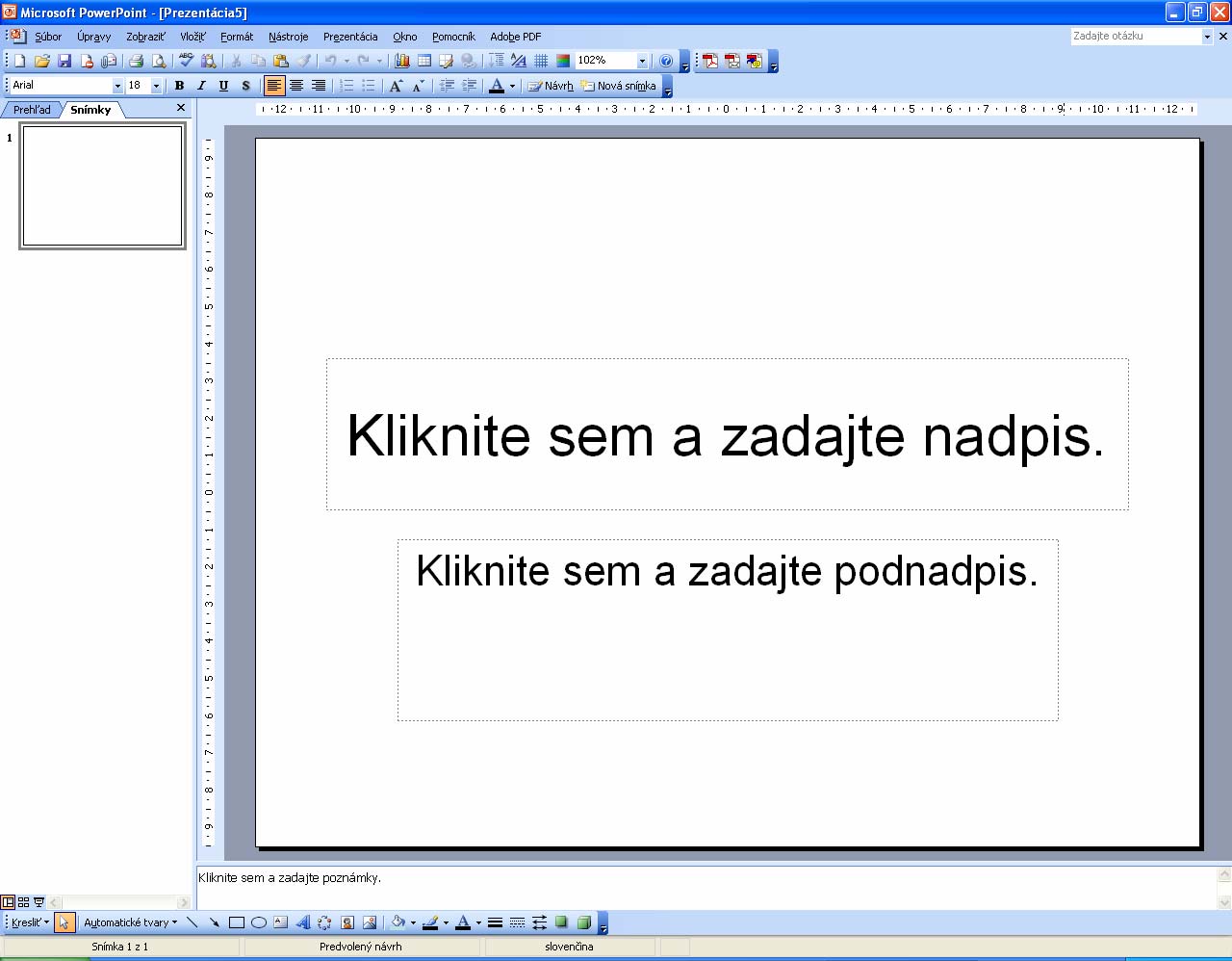Select the arrow drawing tool

pos(214,922)
